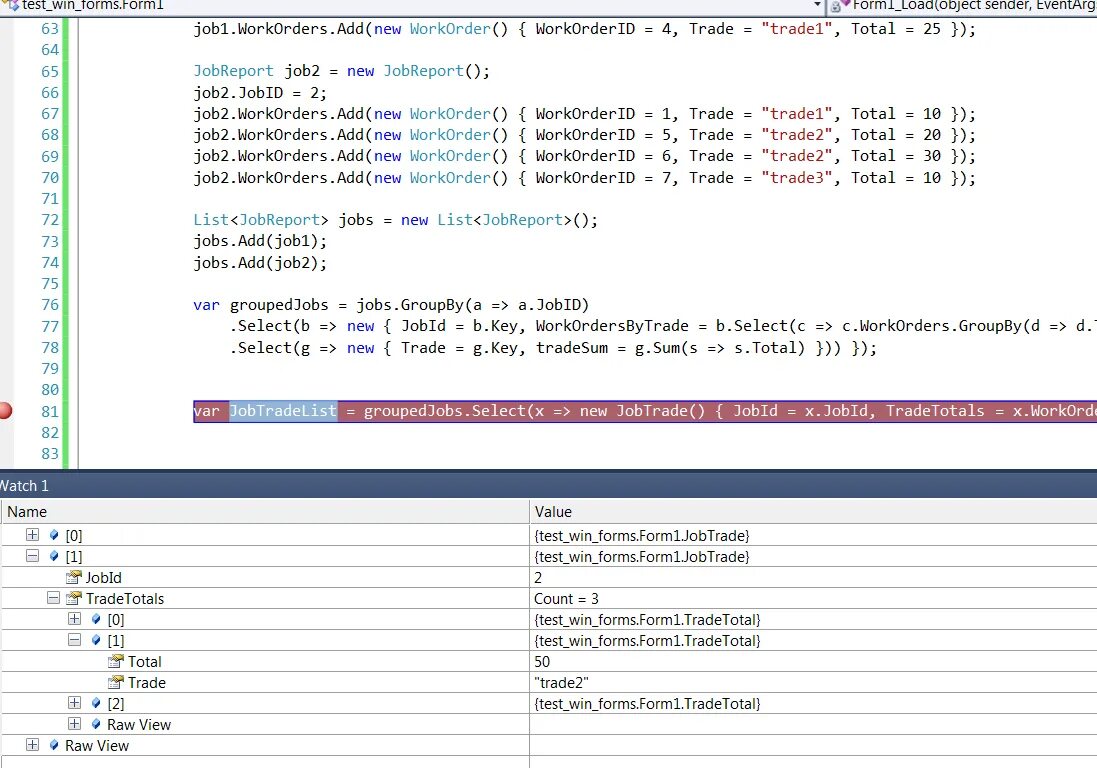The height and width of the screenshot is (768, 1097).
Task: Click jobs.Add(job2) on line 74
Action: 260,262
